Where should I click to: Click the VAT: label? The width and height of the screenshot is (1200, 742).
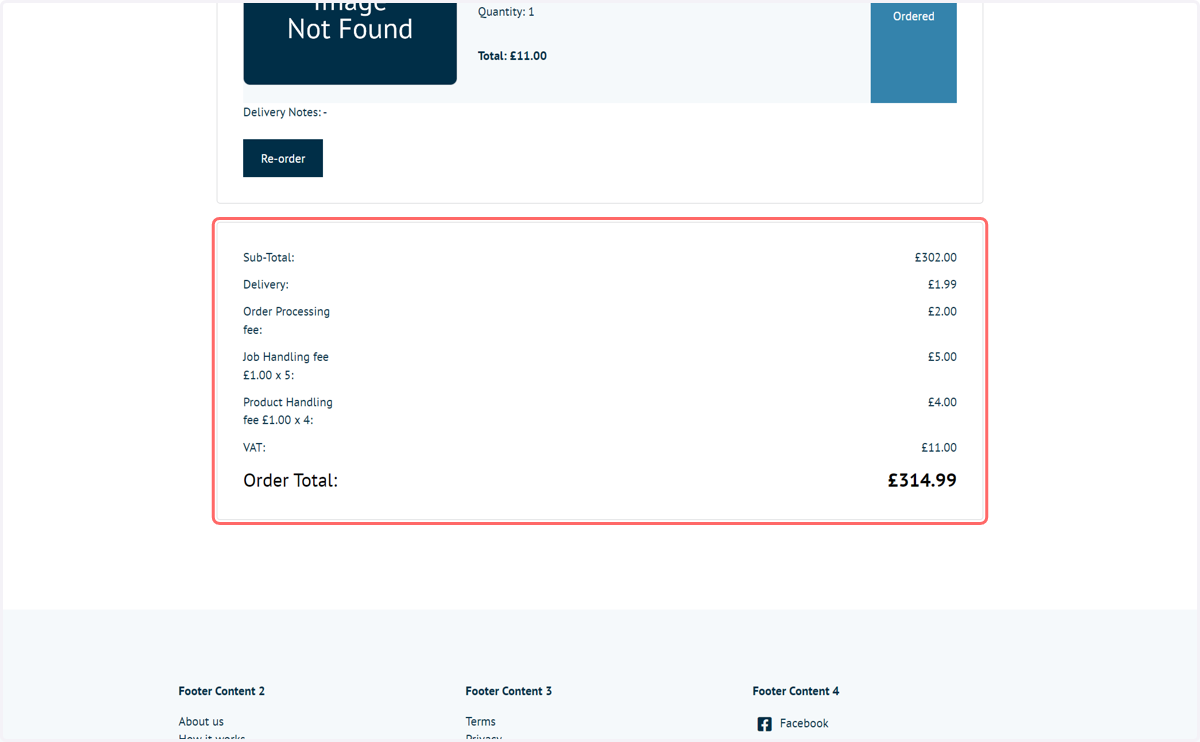click(x=254, y=447)
